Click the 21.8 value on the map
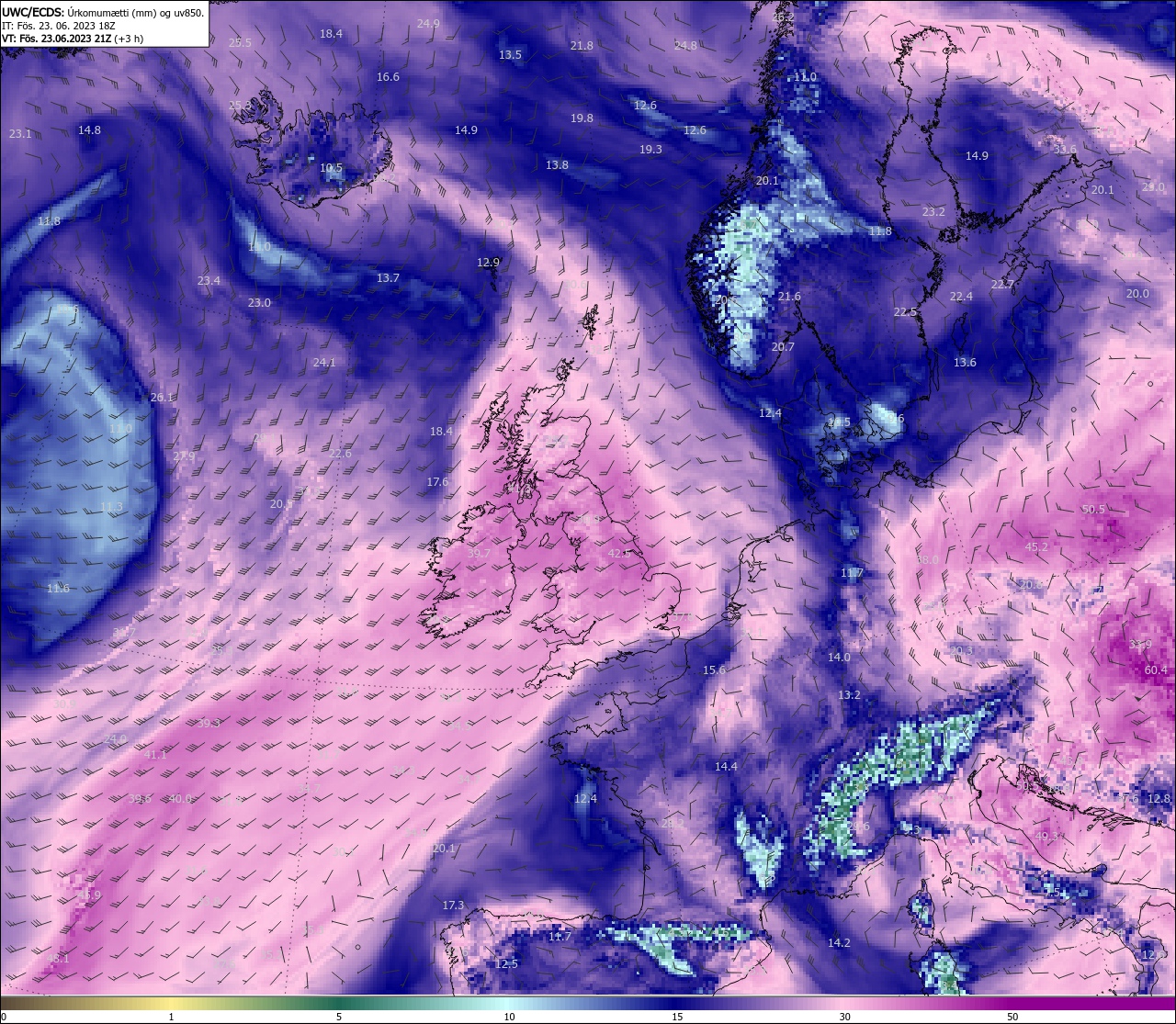Image resolution: width=1176 pixels, height=1024 pixels. pos(582,46)
